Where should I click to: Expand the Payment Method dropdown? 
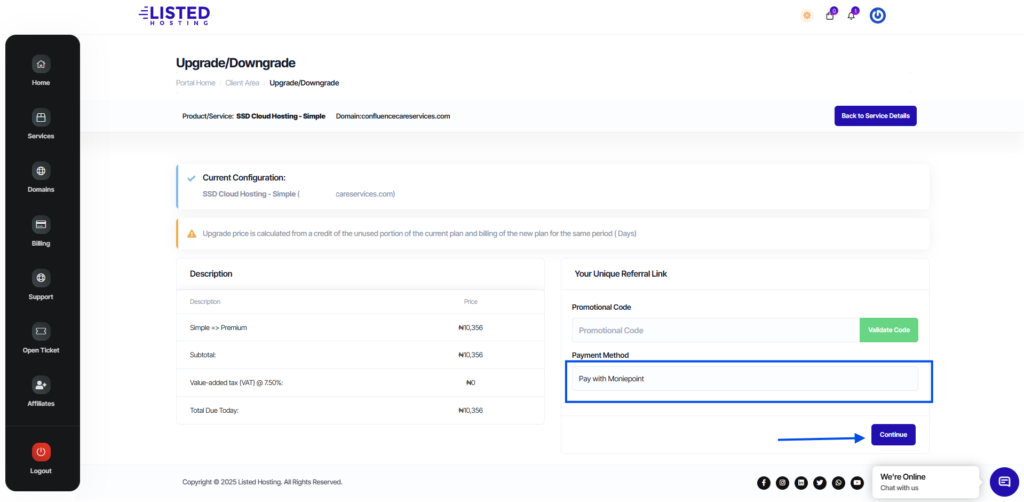(744, 379)
